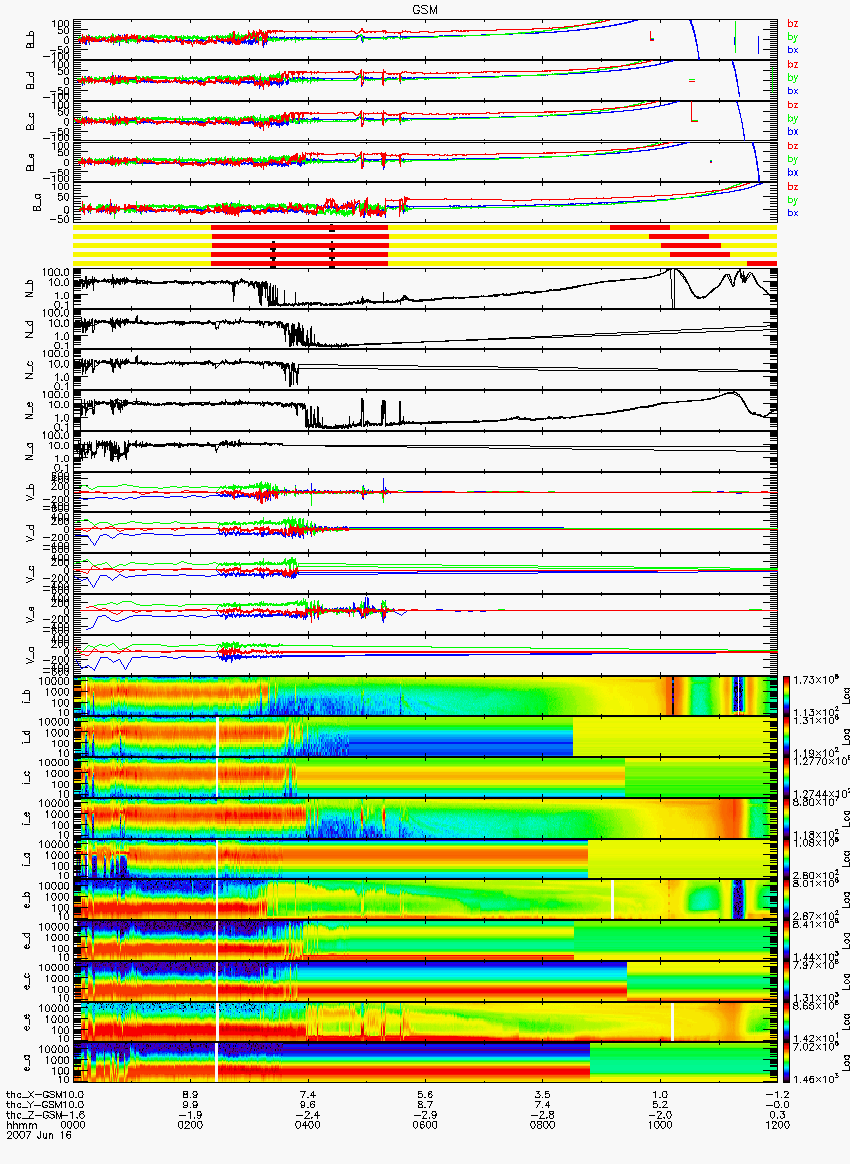
Task: Click the white data gap line in i_d spectrogram
Action: click(x=218, y=736)
